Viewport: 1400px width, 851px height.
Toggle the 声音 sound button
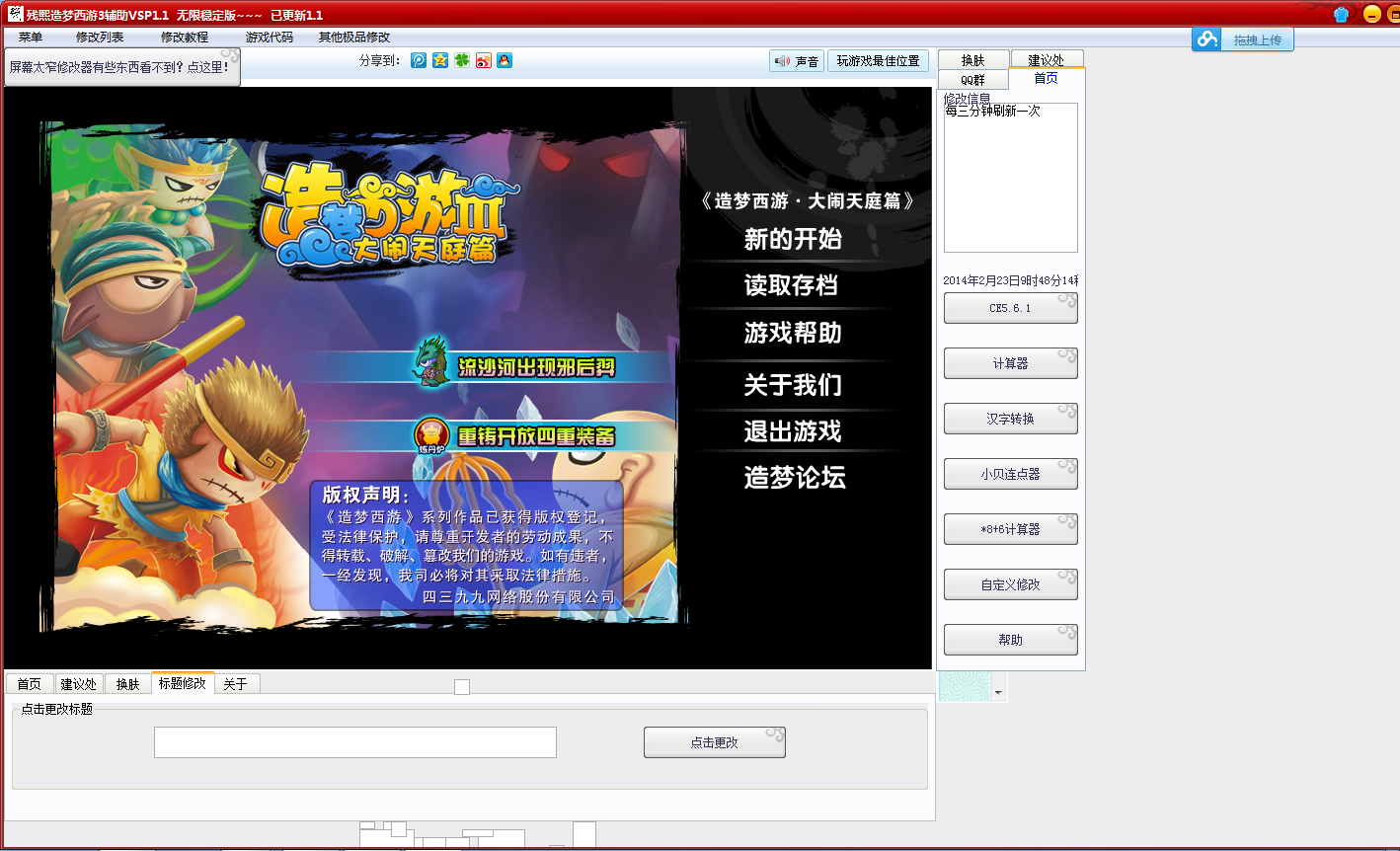(797, 61)
